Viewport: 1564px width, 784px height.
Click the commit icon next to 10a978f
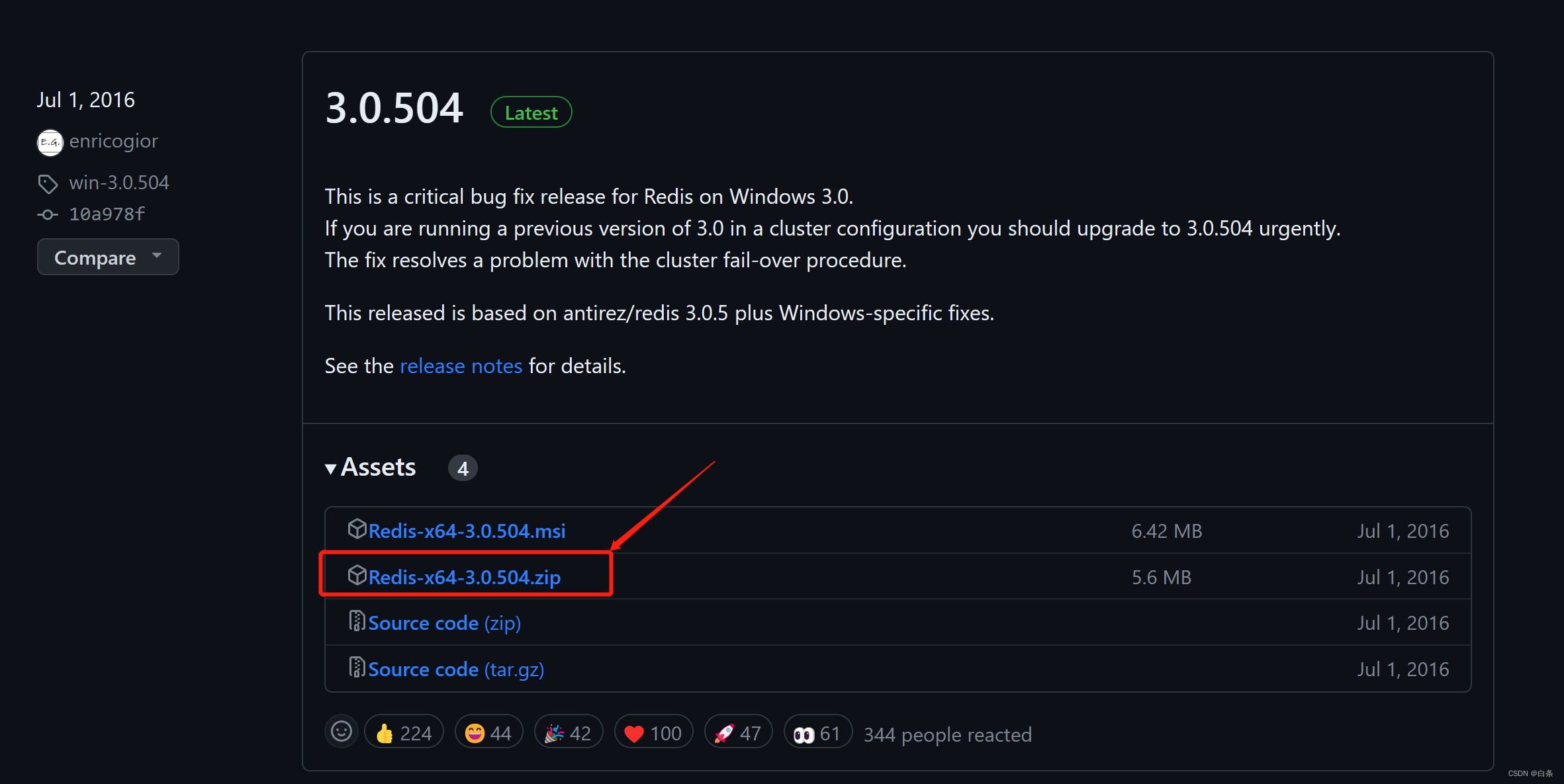pyautogui.click(x=48, y=214)
